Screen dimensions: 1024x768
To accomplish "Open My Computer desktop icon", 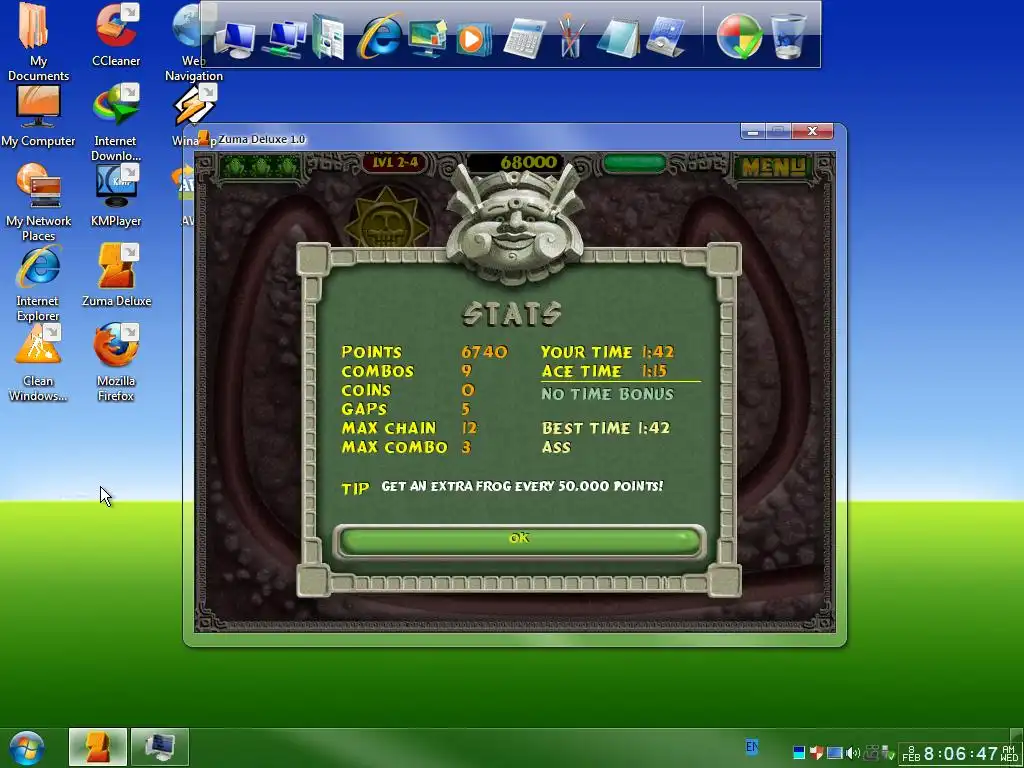I will (38, 116).
